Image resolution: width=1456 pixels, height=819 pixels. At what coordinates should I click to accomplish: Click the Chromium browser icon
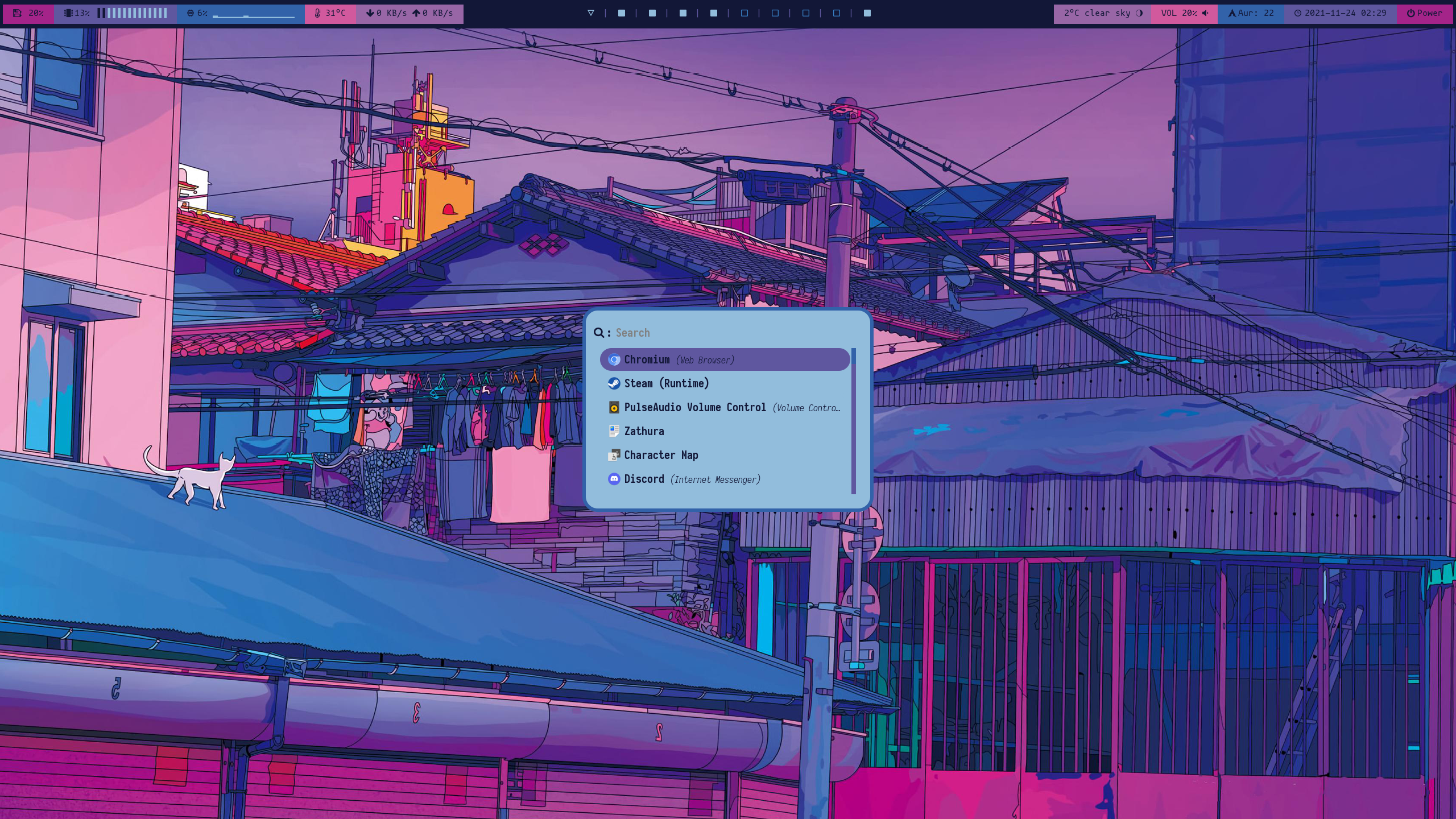614,359
